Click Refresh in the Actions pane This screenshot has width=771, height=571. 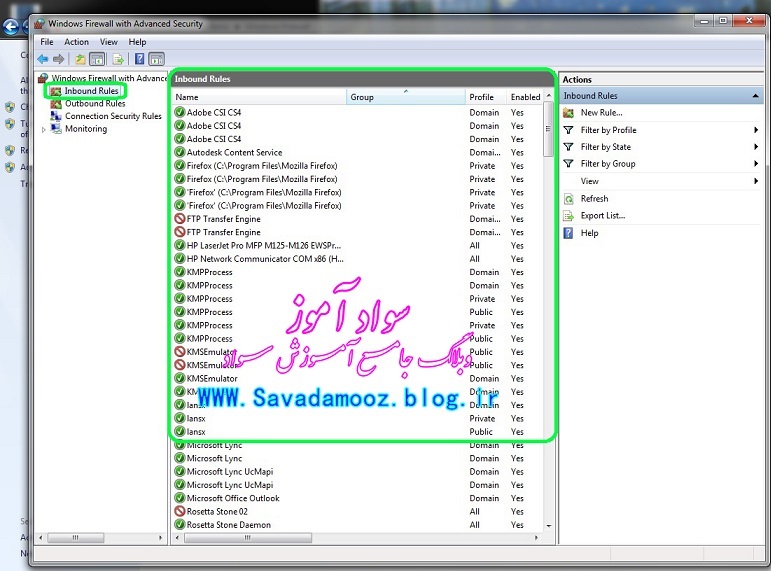[x=594, y=199]
